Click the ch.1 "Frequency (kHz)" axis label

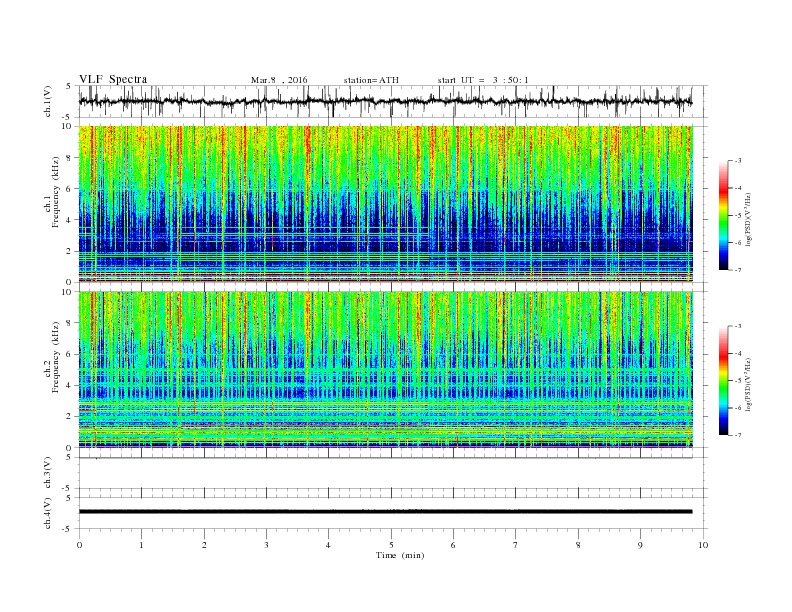[55, 192]
